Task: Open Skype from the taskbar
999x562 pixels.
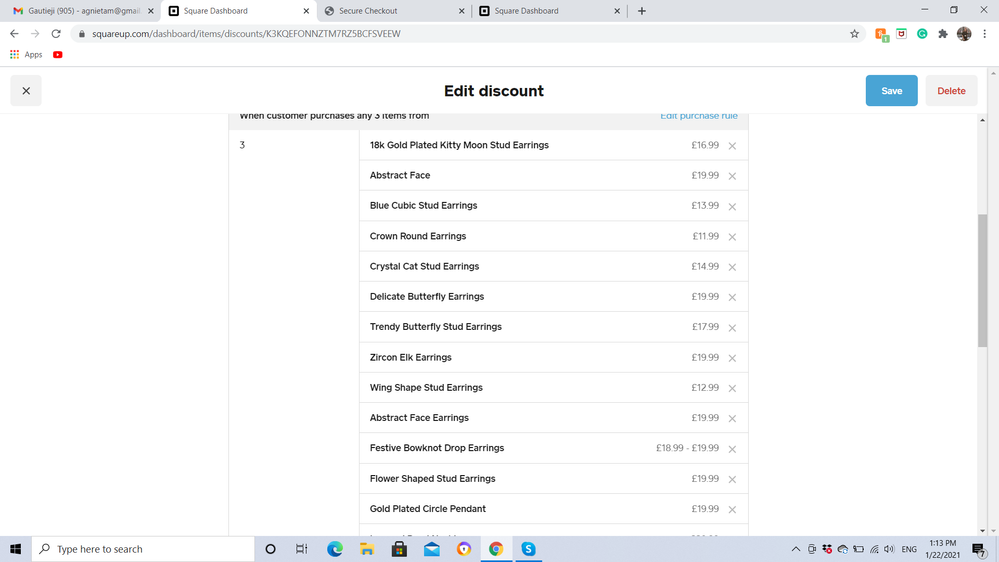Action: coord(528,549)
